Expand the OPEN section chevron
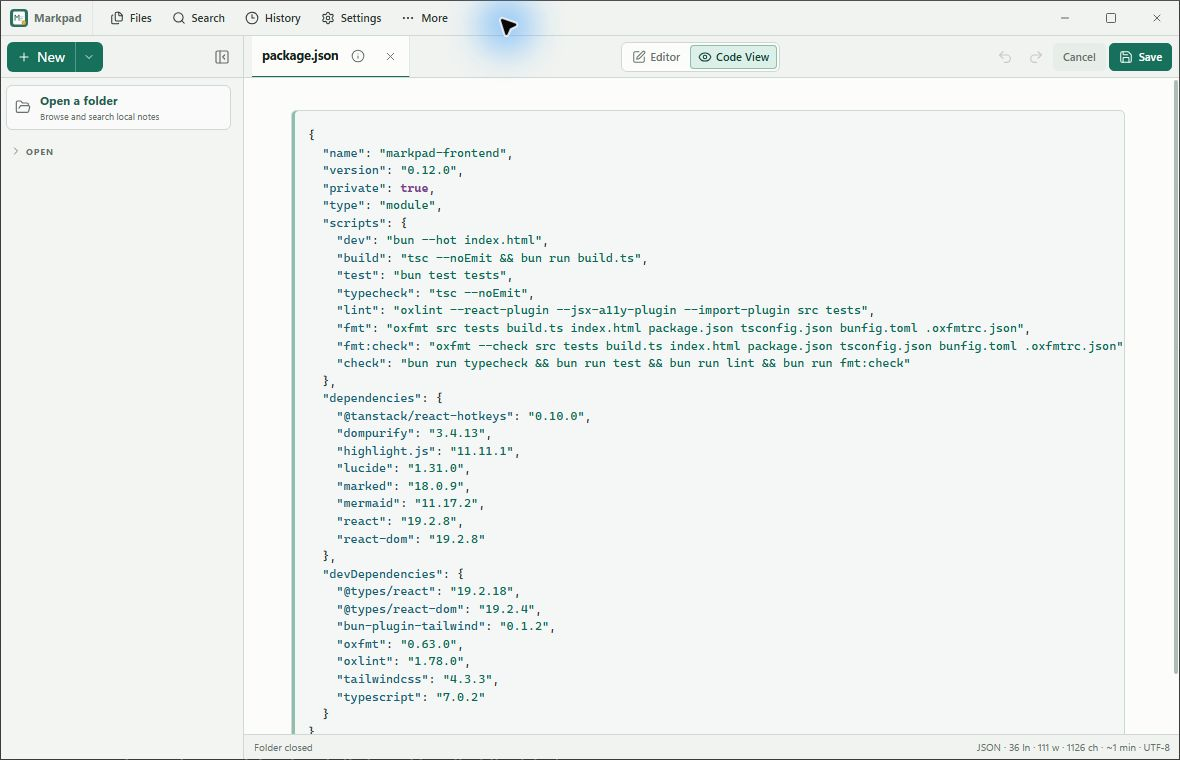This screenshot has height=760, width=1180. point(16,151)
